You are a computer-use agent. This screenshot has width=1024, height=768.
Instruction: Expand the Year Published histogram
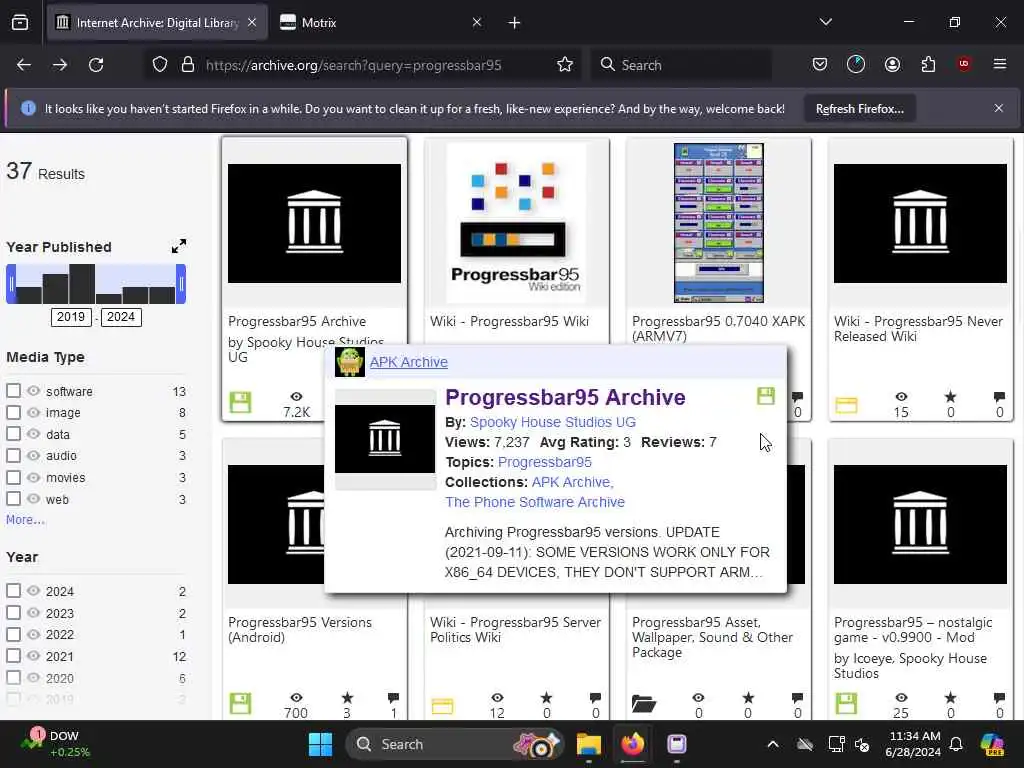(178, 246)
